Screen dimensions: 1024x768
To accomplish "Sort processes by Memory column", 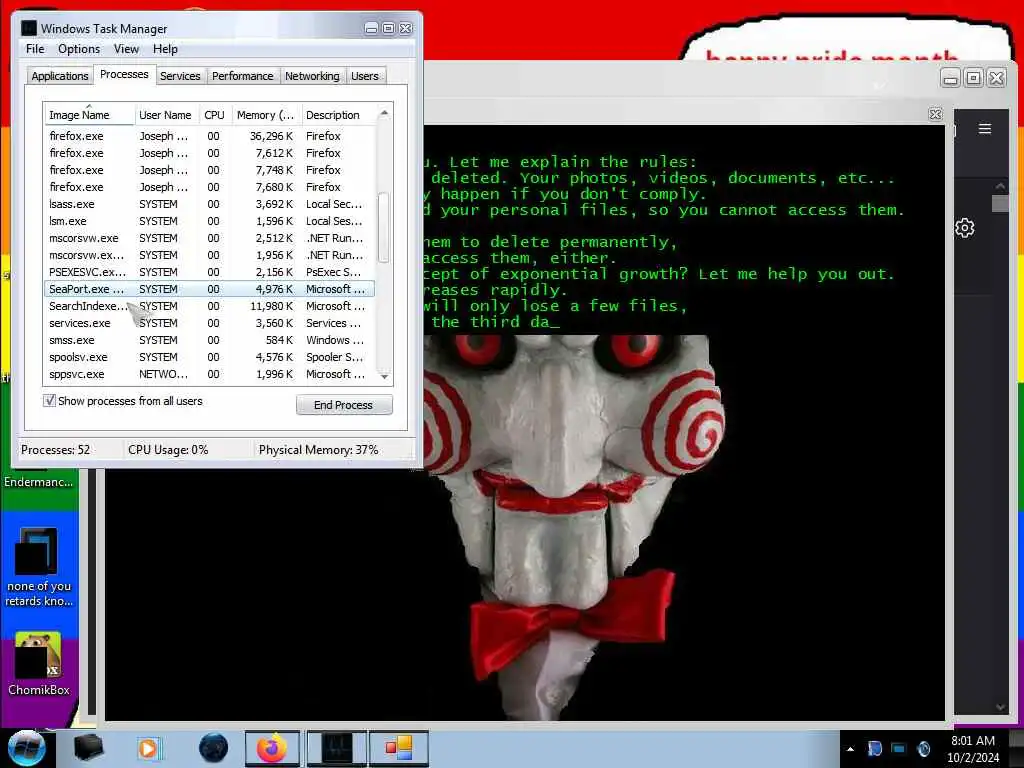I will [266, 115].
